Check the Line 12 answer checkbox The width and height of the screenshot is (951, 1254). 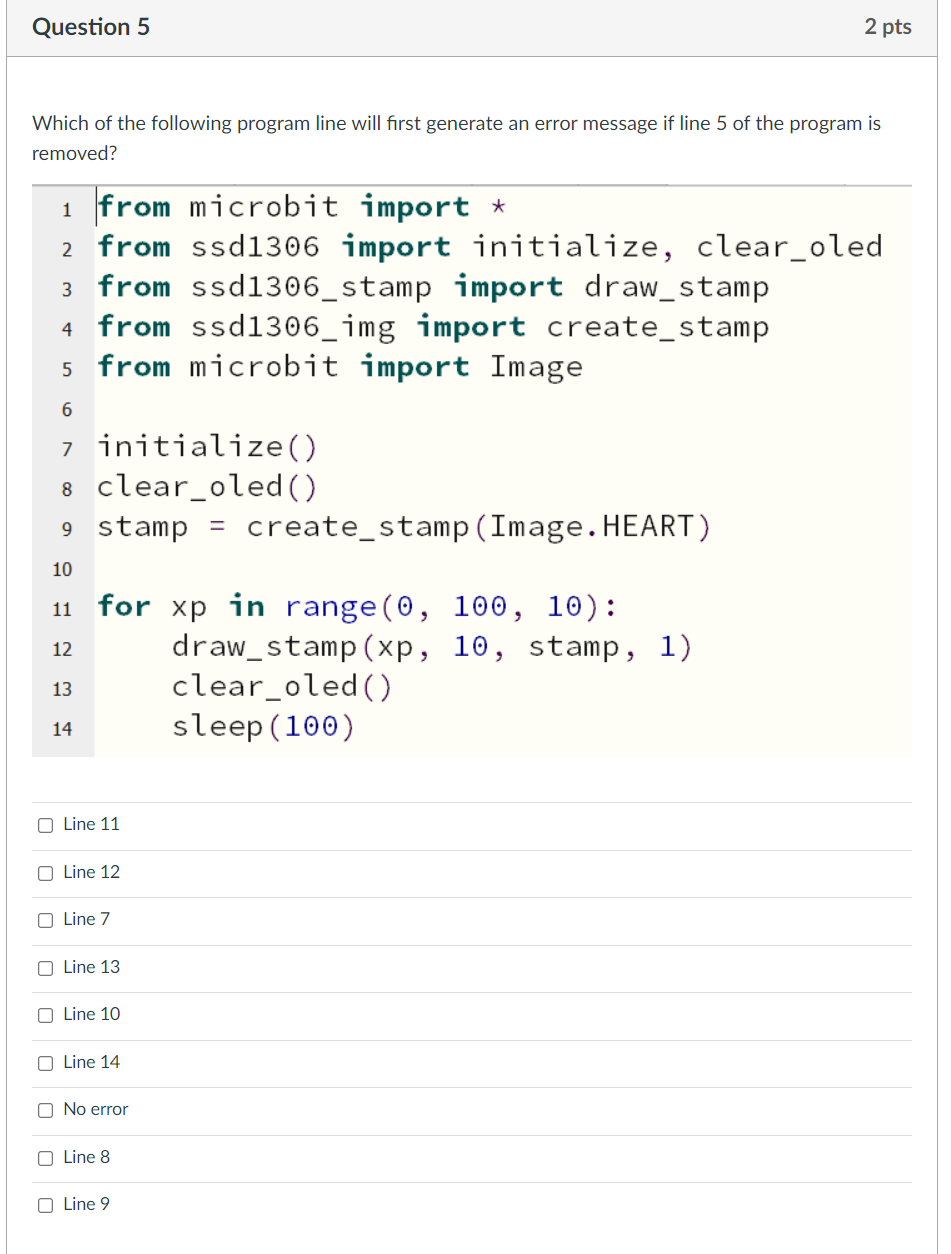tap(45, 873)
